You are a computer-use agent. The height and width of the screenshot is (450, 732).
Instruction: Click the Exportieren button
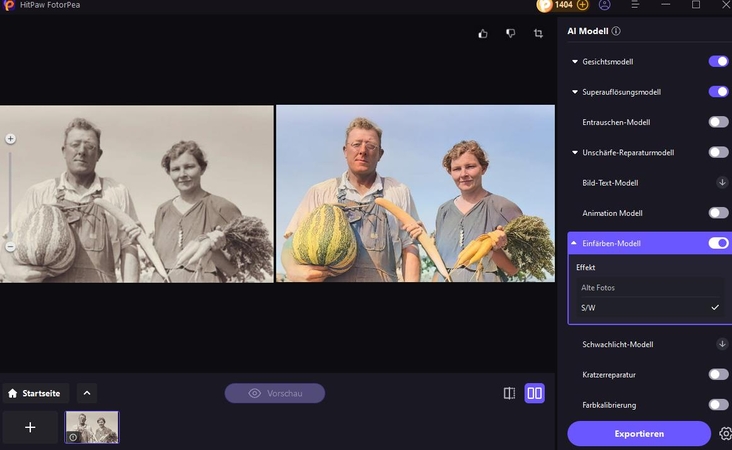[x=639, y=434]
